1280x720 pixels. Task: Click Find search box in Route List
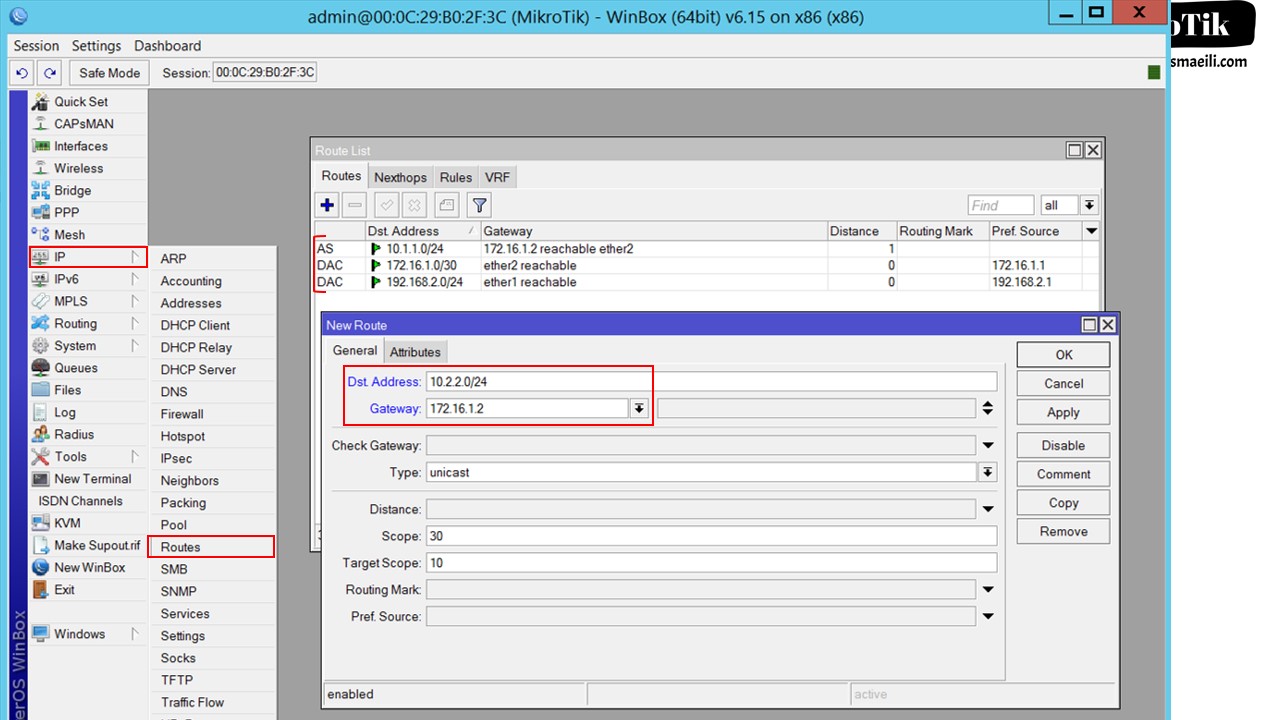(x=1001, y=205)
